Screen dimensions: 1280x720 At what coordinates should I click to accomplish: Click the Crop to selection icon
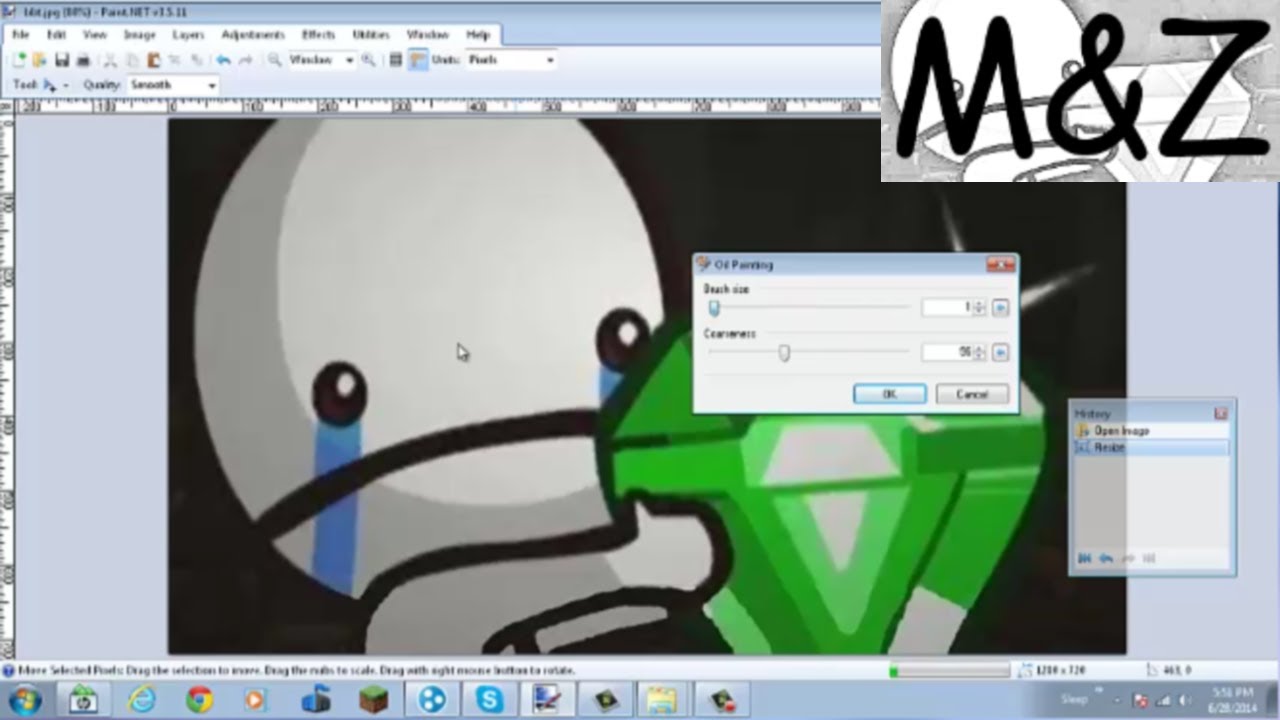point(176,60)
